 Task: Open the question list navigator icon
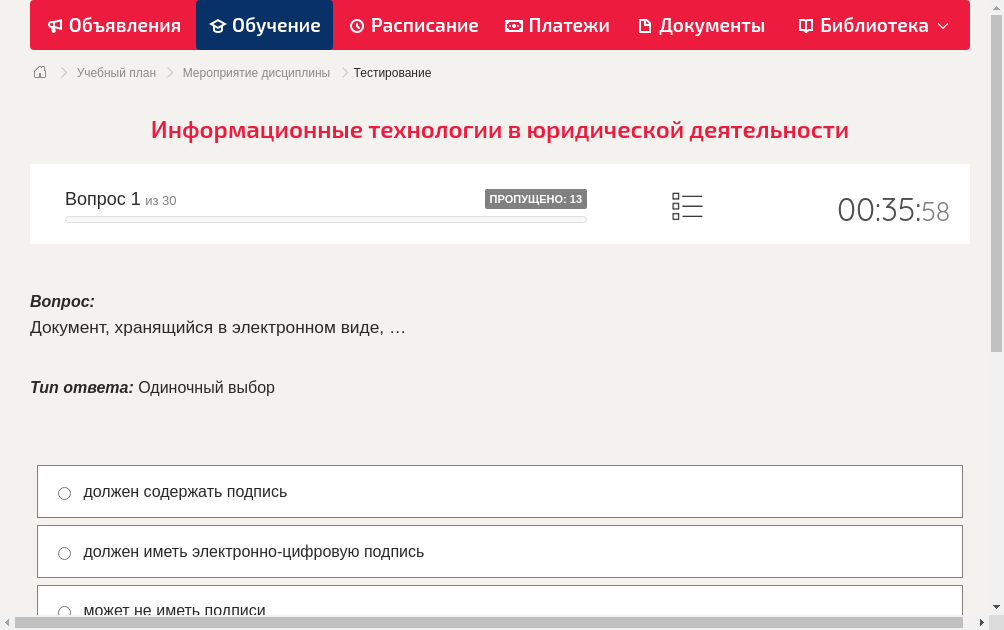coord(687,206)
